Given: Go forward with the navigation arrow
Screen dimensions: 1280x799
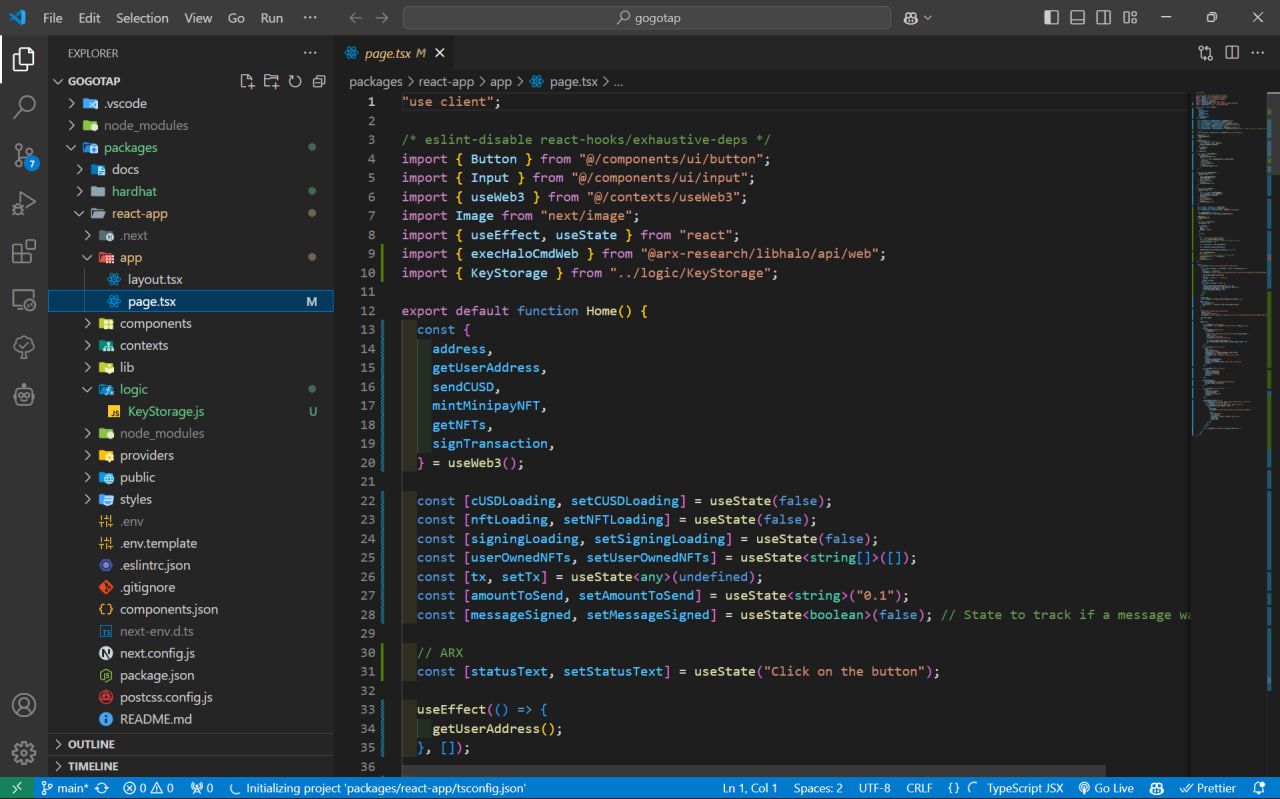Looking at the screenshot, I should tap(382, 18).
